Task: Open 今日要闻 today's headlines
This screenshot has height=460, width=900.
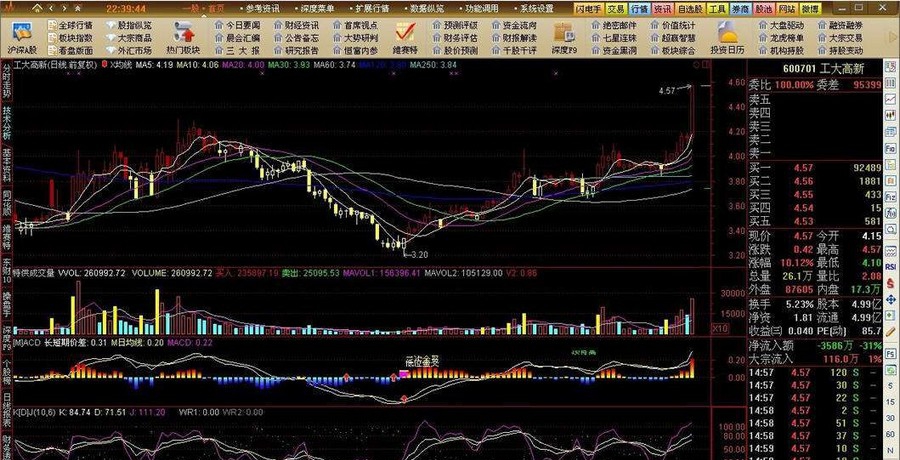Action: (x=237, y=26)
